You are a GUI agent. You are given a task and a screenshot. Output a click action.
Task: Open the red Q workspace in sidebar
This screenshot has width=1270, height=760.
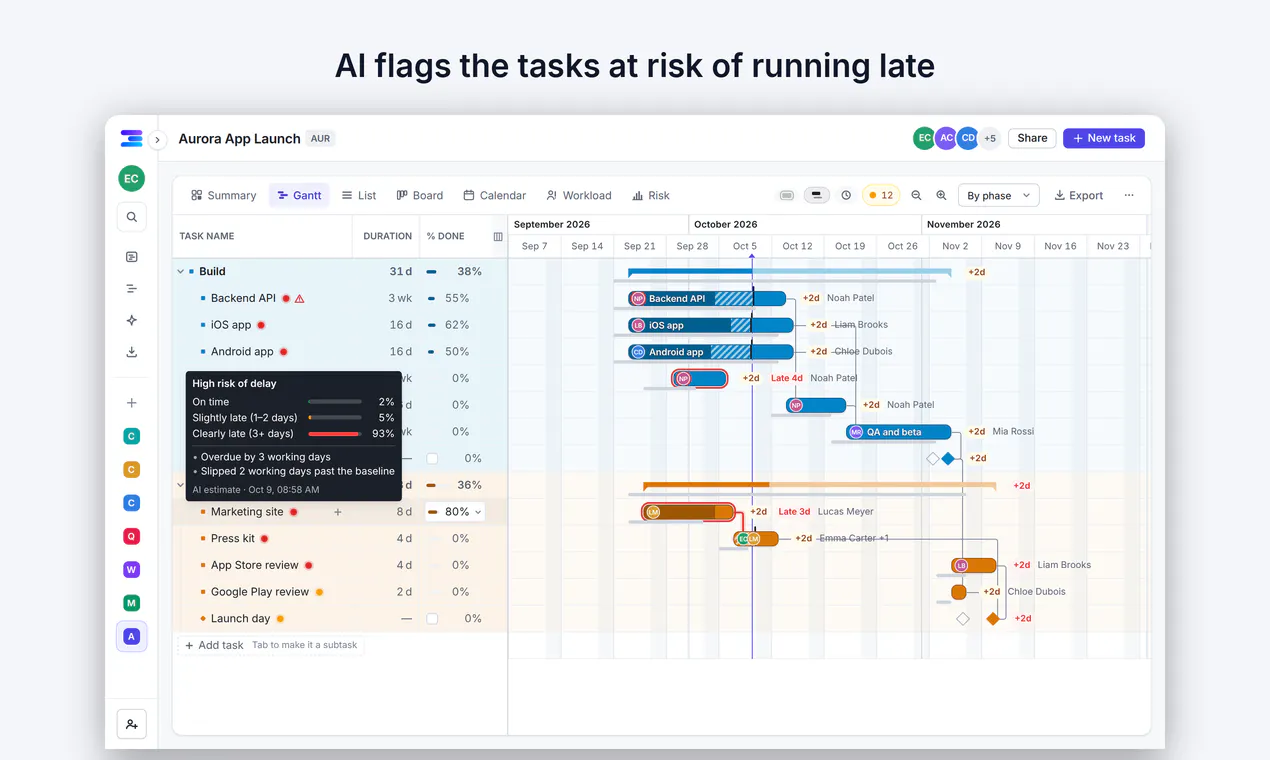pos(131,536)
